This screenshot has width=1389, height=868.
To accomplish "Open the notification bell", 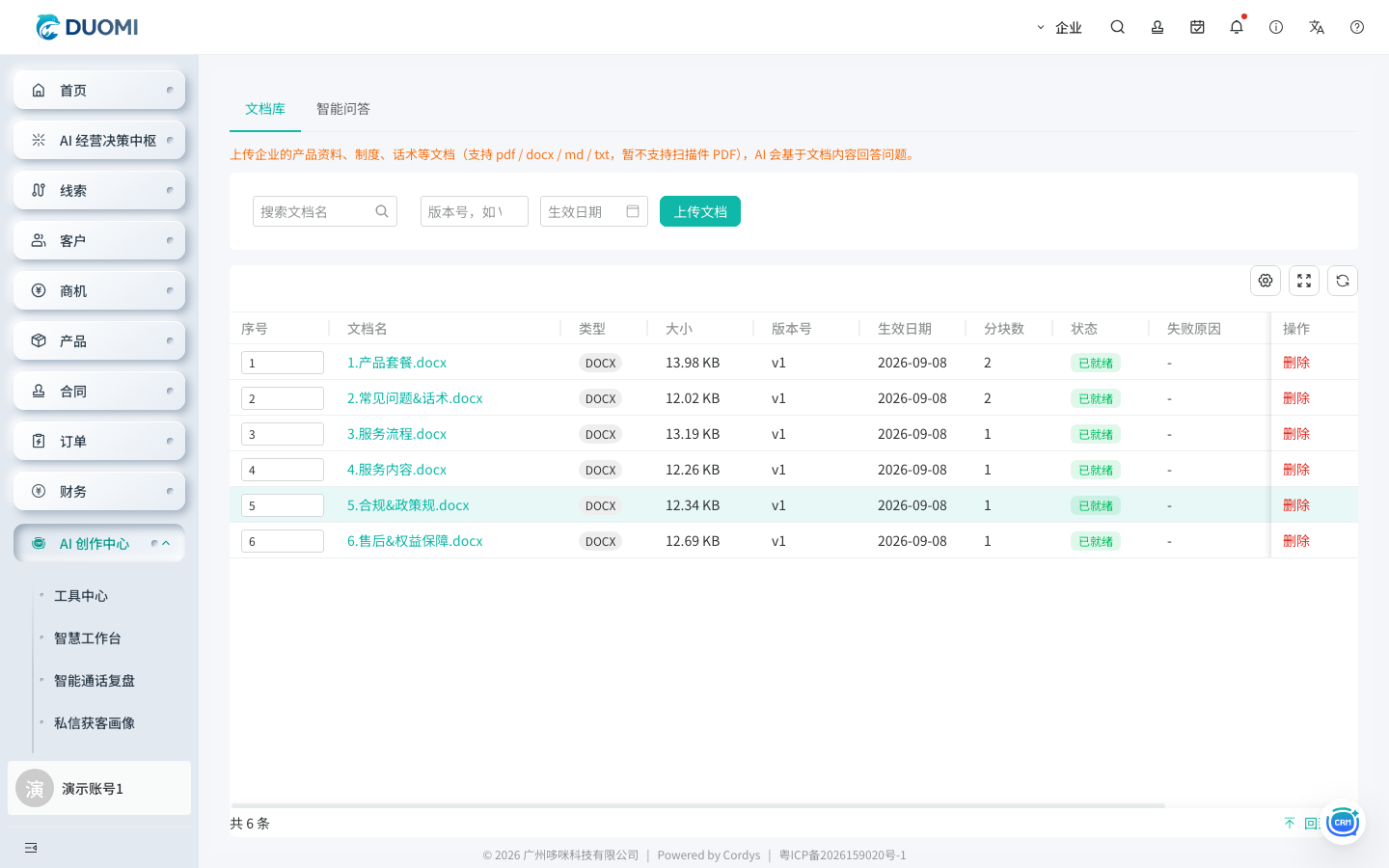I will coord(1237,27).
